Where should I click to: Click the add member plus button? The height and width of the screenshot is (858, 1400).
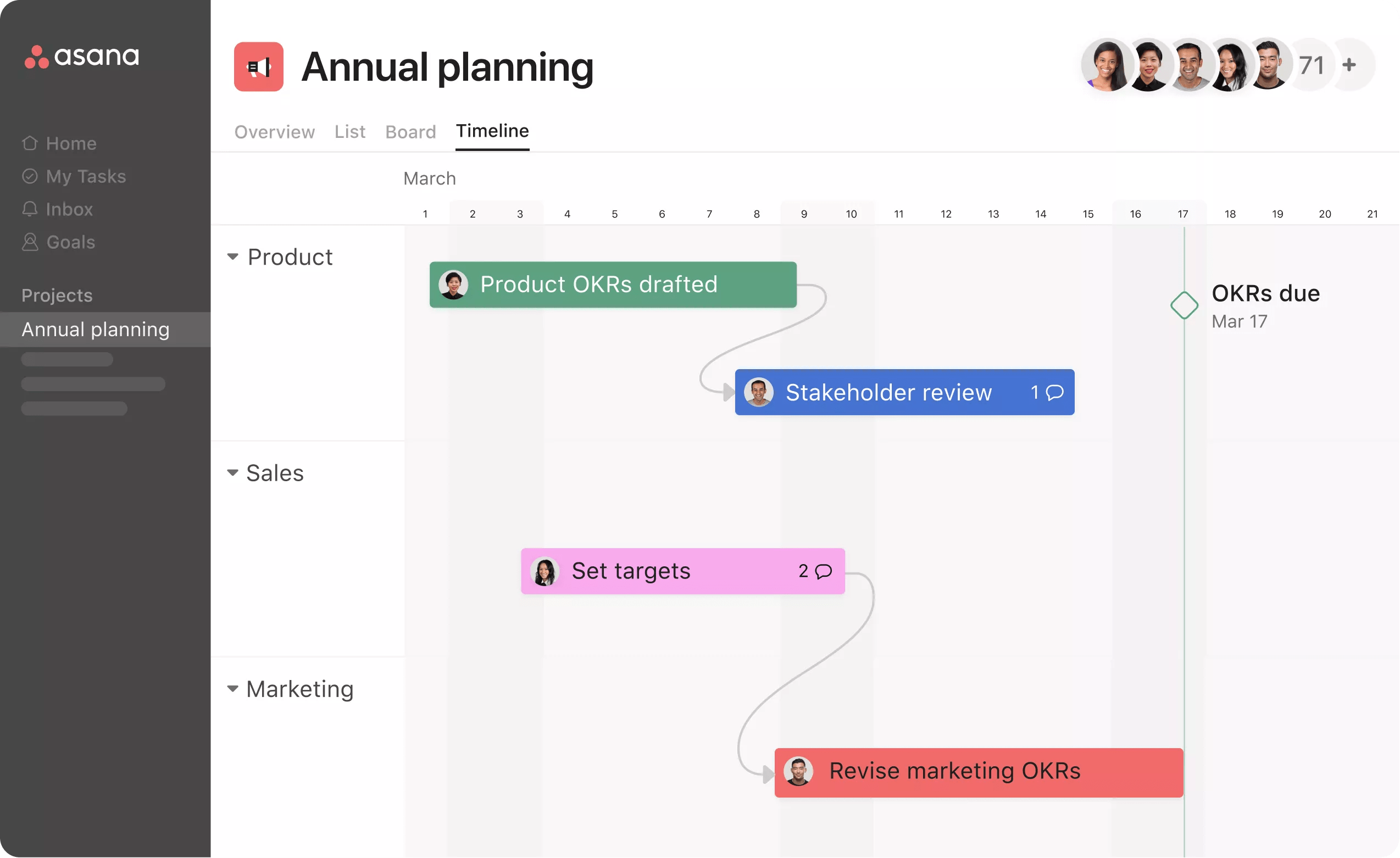click(x=1350, y=64)
